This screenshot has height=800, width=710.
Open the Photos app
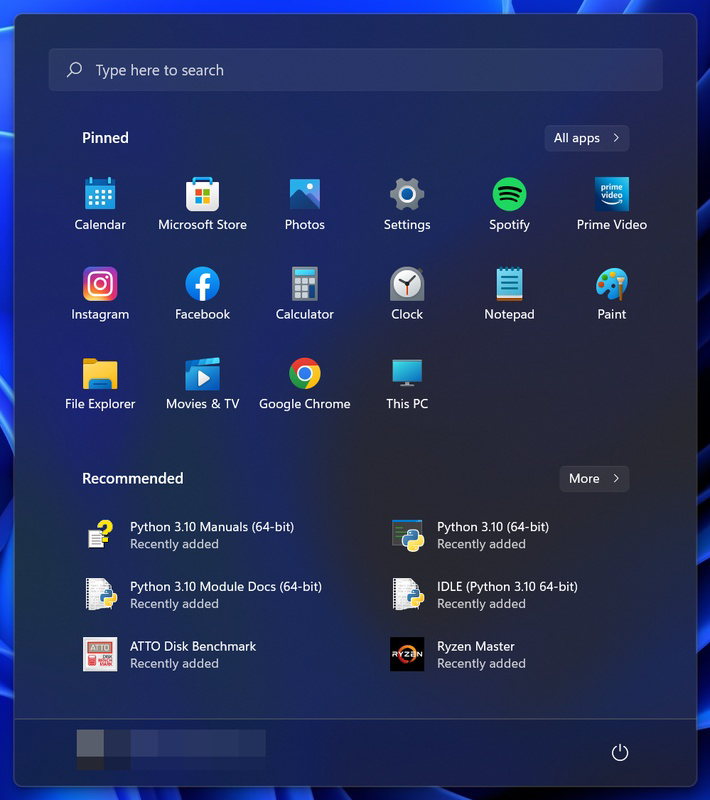(x=305, y=204)
